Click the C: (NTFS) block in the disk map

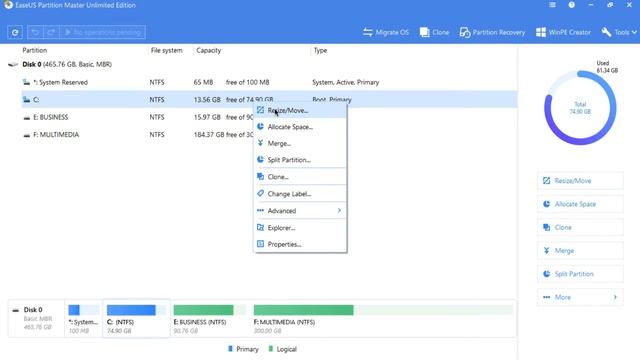coord(136,319)
